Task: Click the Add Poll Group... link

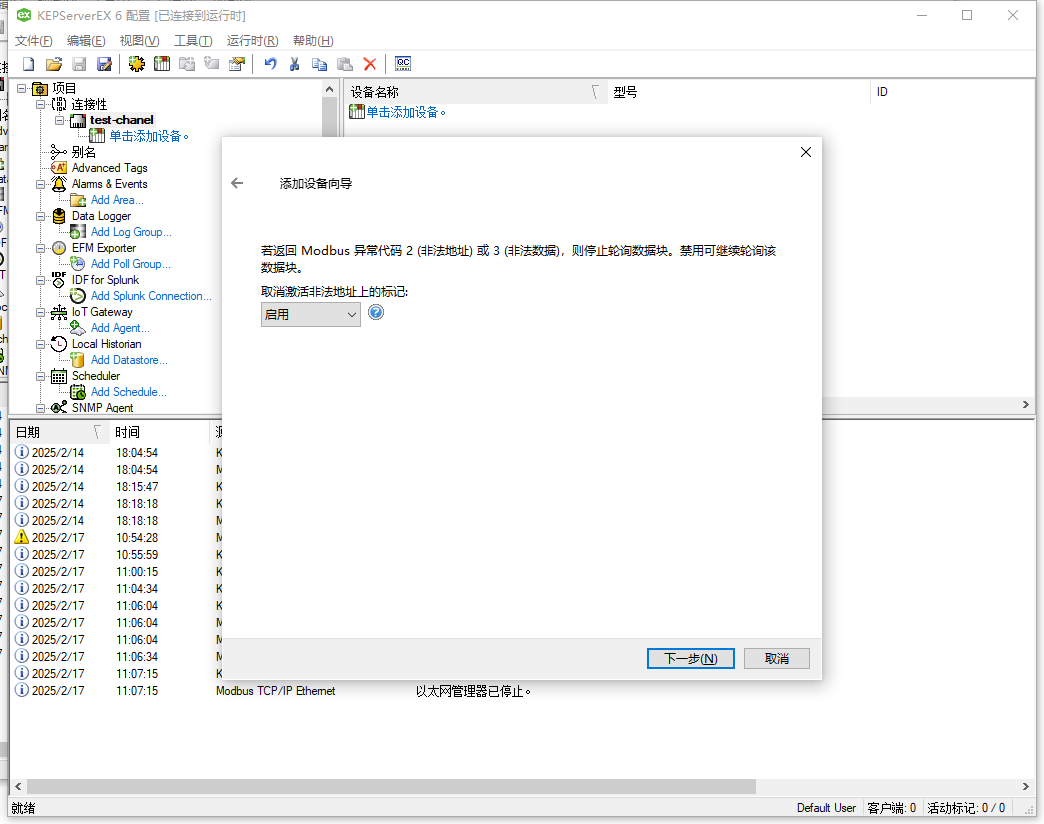Action: (130, 264)
